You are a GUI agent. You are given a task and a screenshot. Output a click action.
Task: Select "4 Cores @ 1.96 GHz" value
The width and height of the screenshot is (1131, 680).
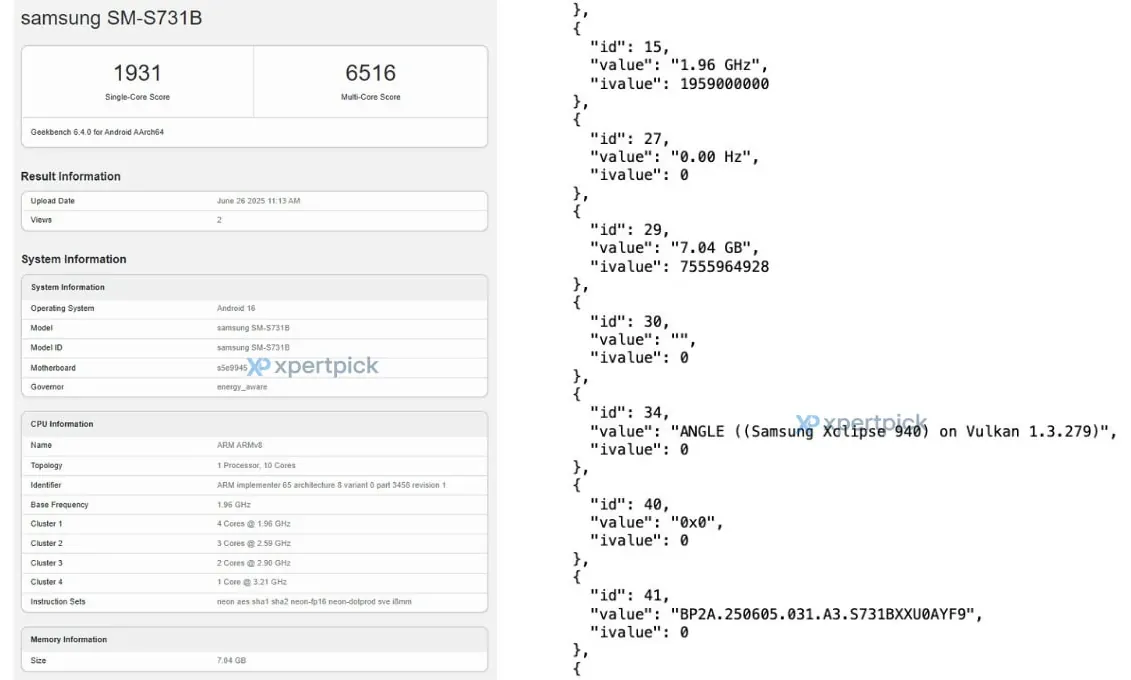click(254, 524)
